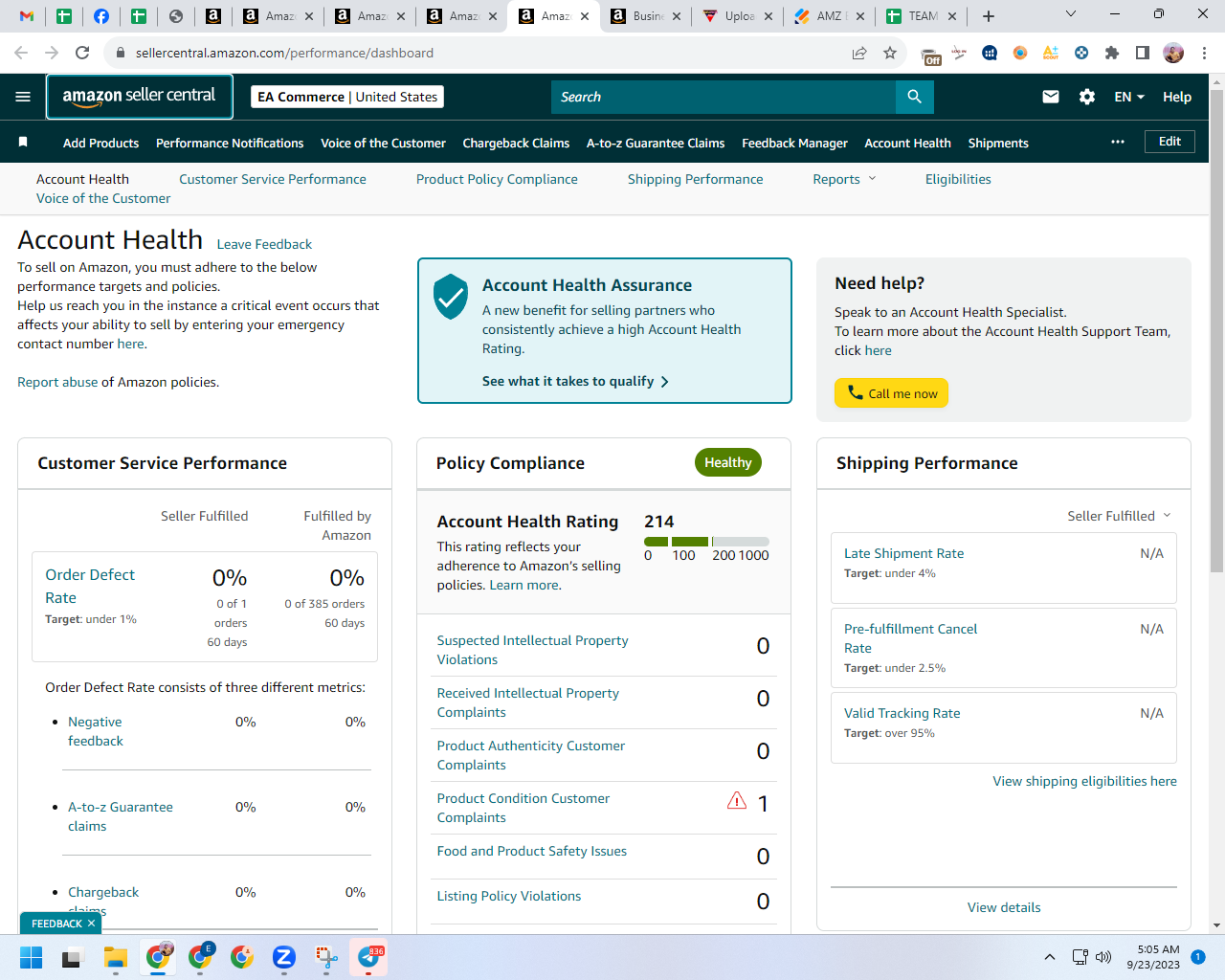1225x980 pixels.
Task: Open the messages envelope icon
Action: tap(1051, 97)
